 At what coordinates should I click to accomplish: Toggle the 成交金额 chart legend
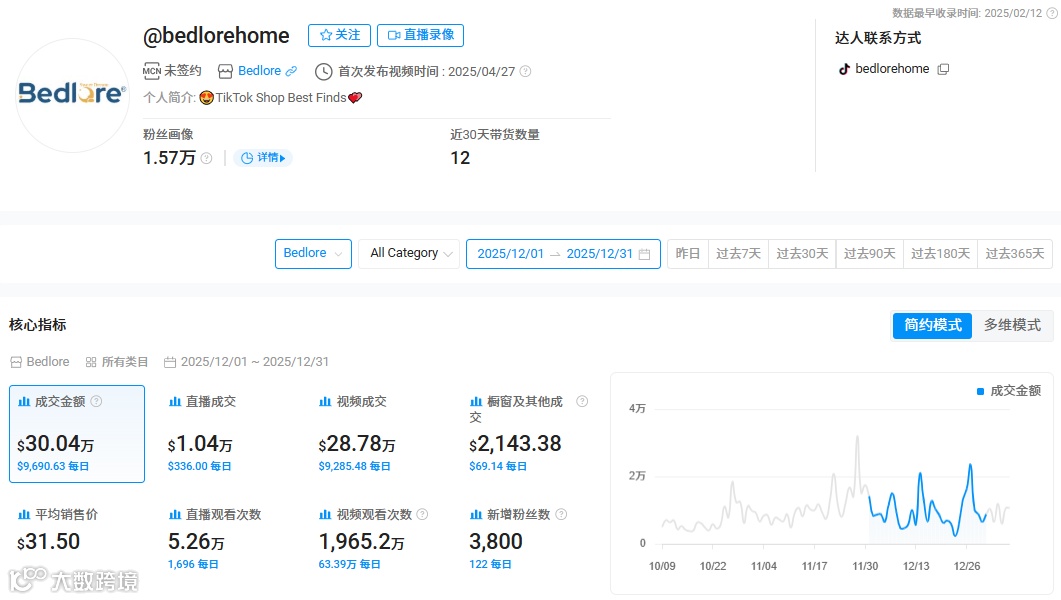(x=1009, y=391)
